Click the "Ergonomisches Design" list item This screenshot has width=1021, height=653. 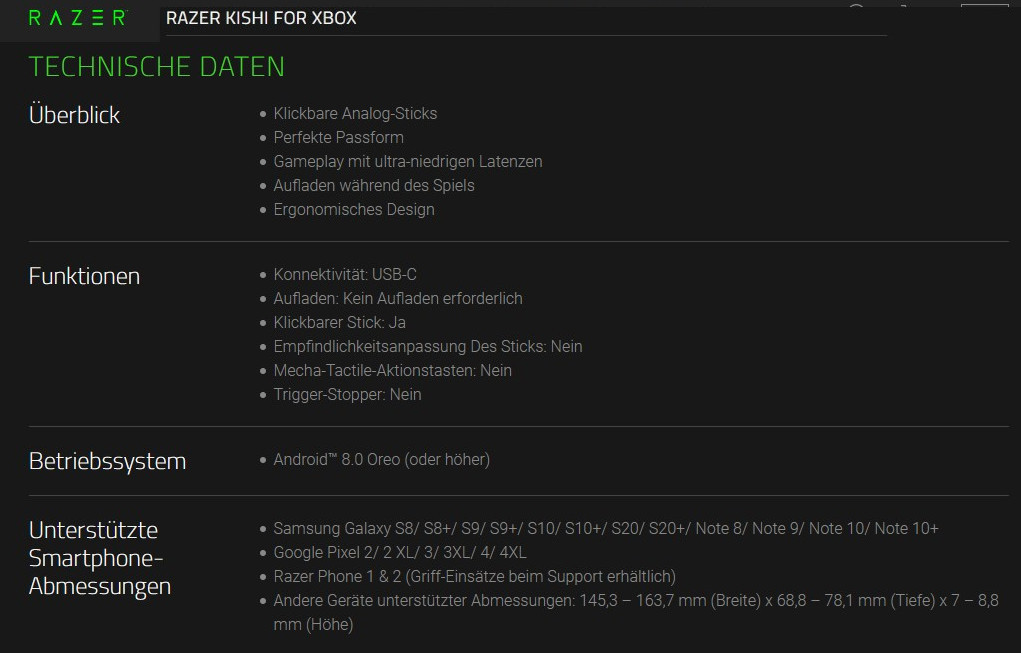click(354, 210)
